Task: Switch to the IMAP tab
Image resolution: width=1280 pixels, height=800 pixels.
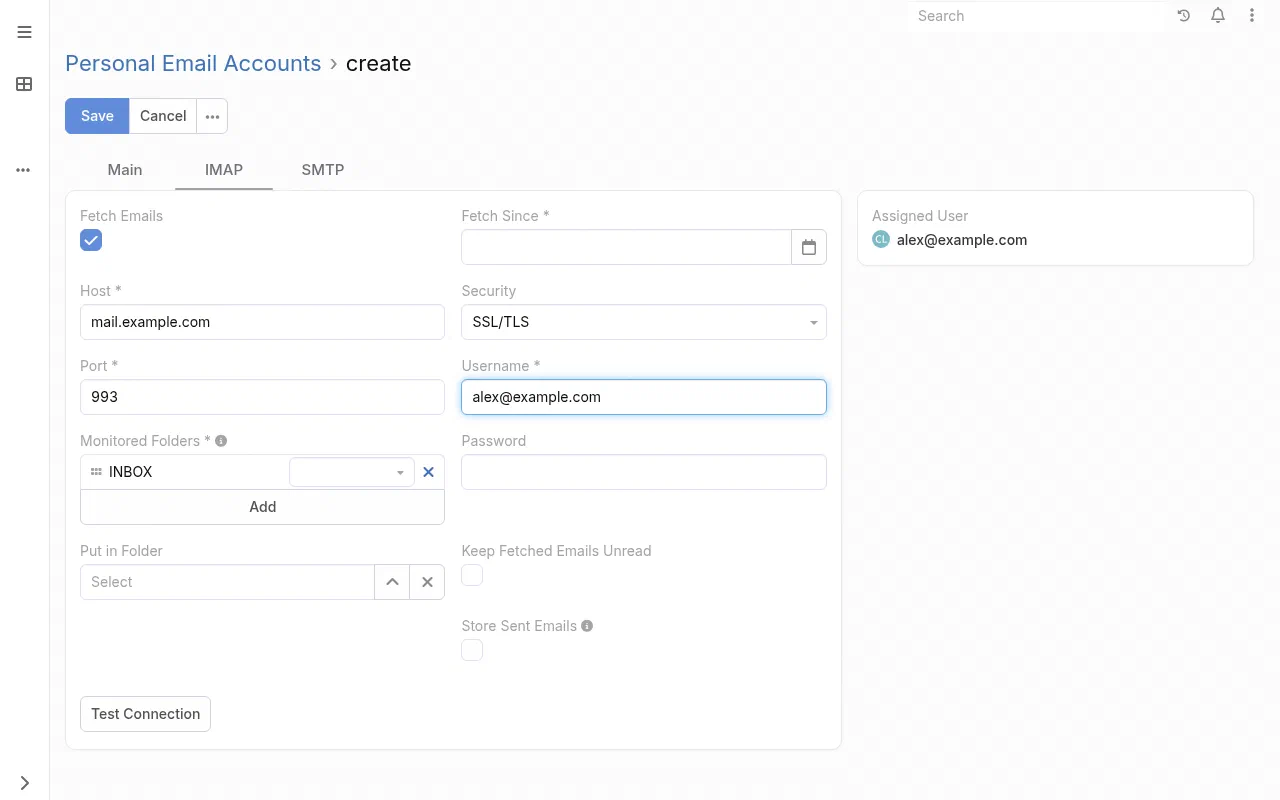Action: pos(224,170)
